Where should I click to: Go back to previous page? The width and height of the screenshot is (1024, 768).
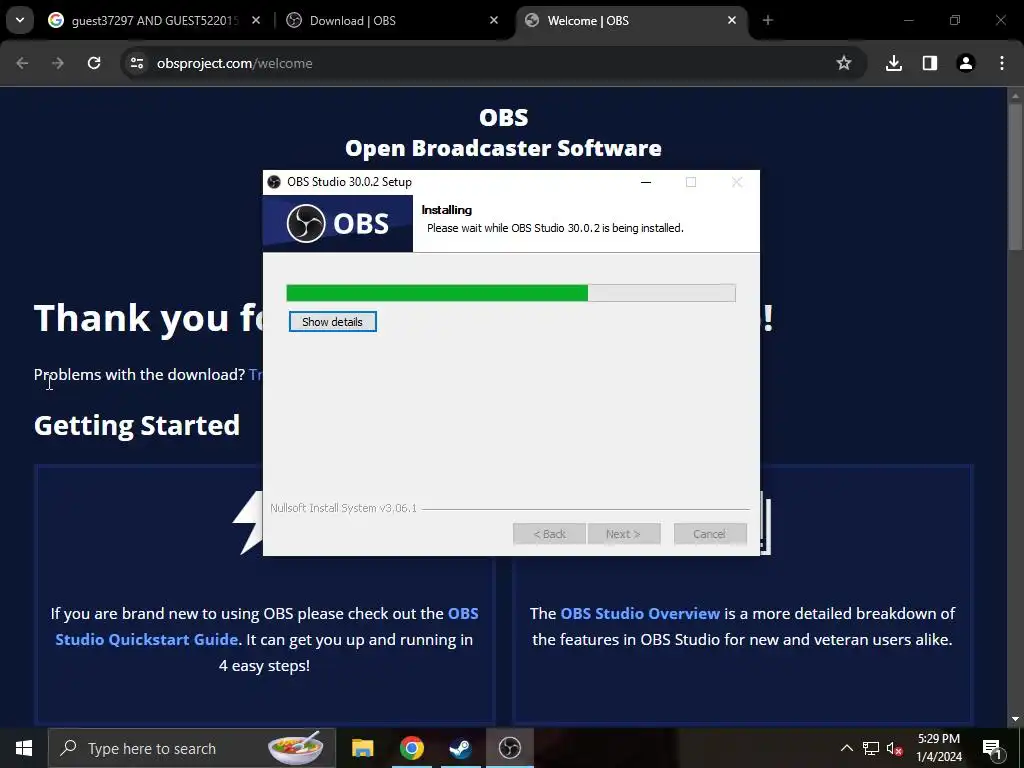click(22, 63)
